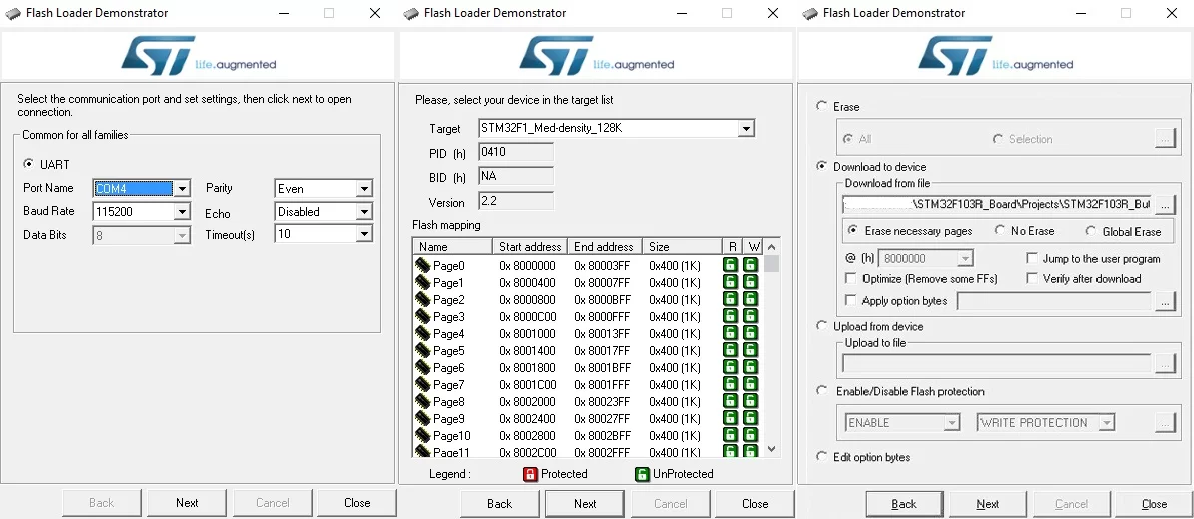Click Close in the port settings window

click(357, 503)
